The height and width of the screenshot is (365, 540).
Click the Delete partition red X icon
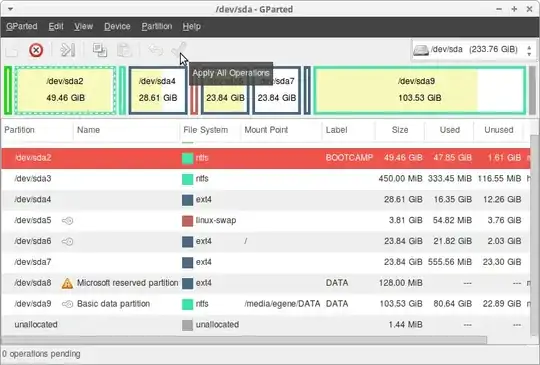pos(36,50)
